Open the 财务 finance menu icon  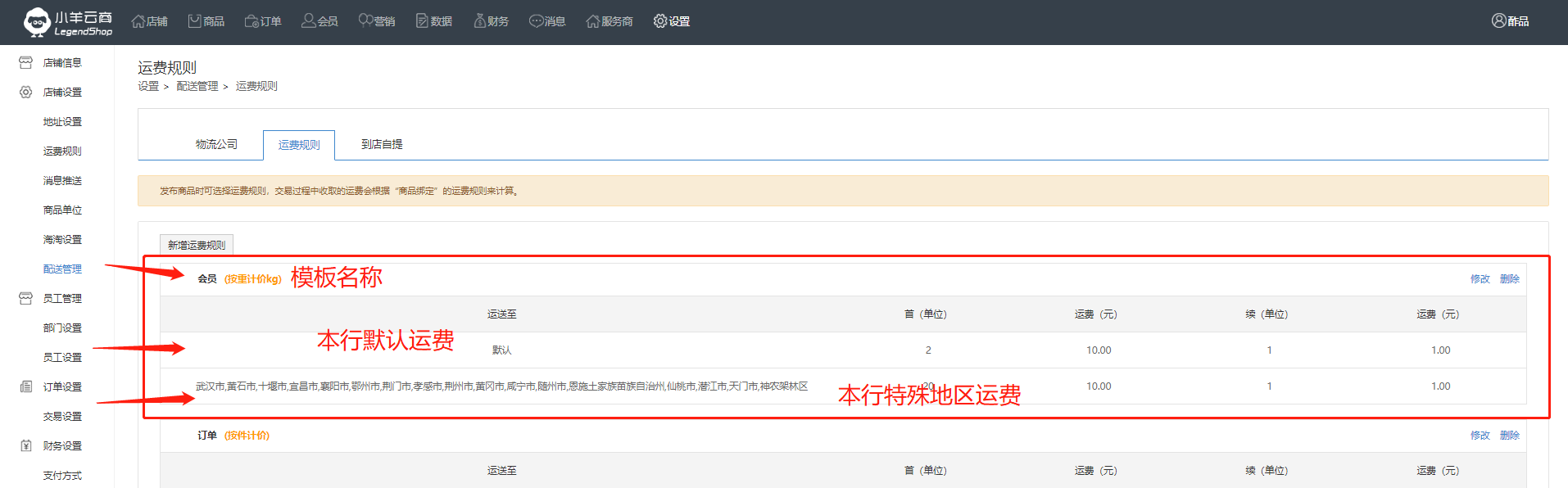pyautogui.click(x=480, y=21)
